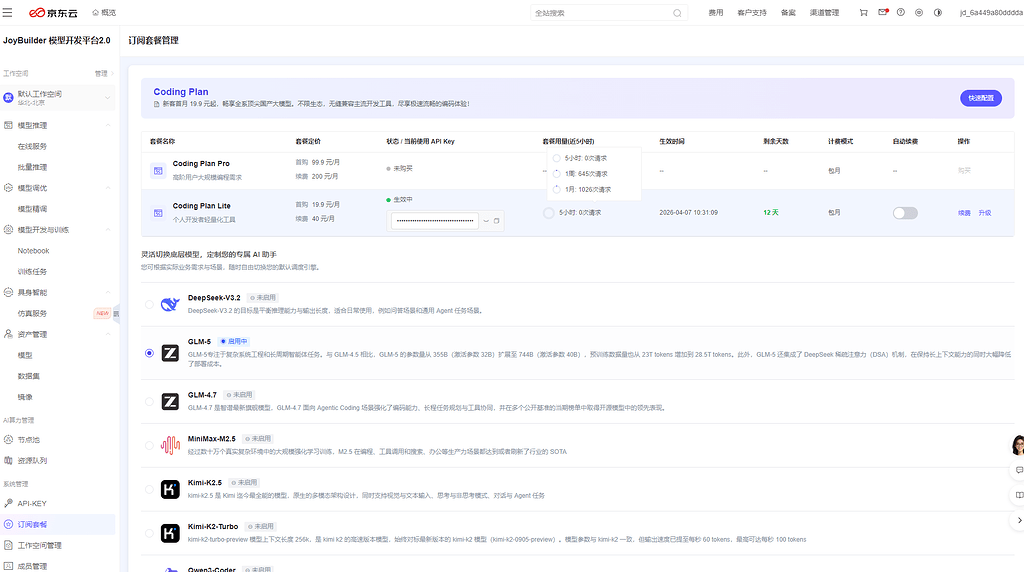This screenshot has width=1024, height=572.
Task: Collapse the 模型推理 sidebar section
Action: [x=108, y=125]
